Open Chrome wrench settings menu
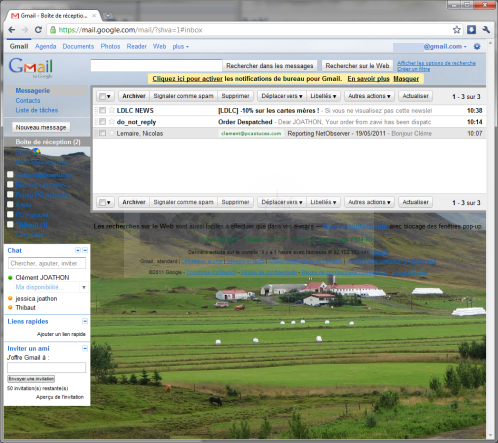Screen dimensions: 498x443 tap(486, 30)
